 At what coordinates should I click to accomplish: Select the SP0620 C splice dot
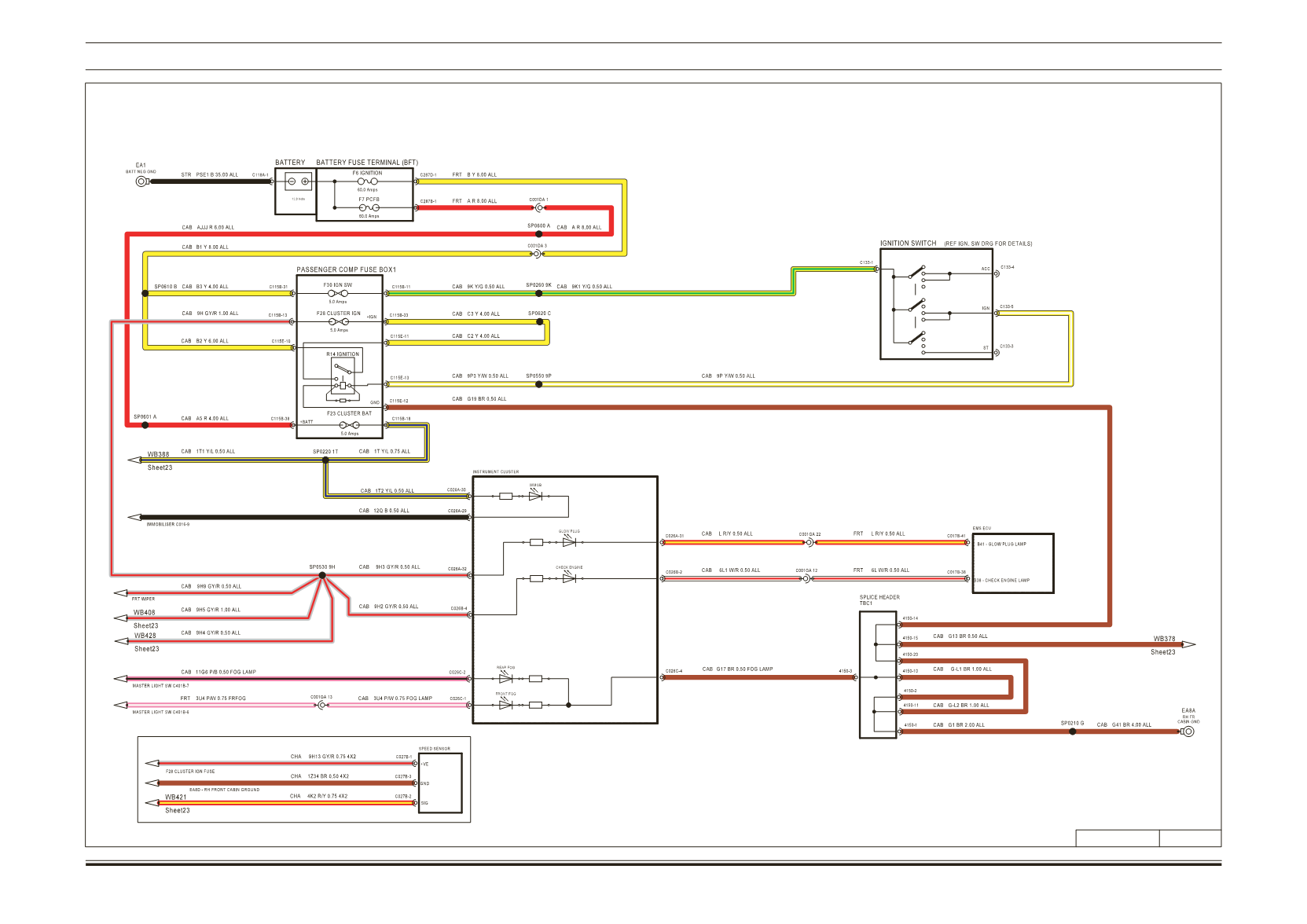tap(539, 321)
